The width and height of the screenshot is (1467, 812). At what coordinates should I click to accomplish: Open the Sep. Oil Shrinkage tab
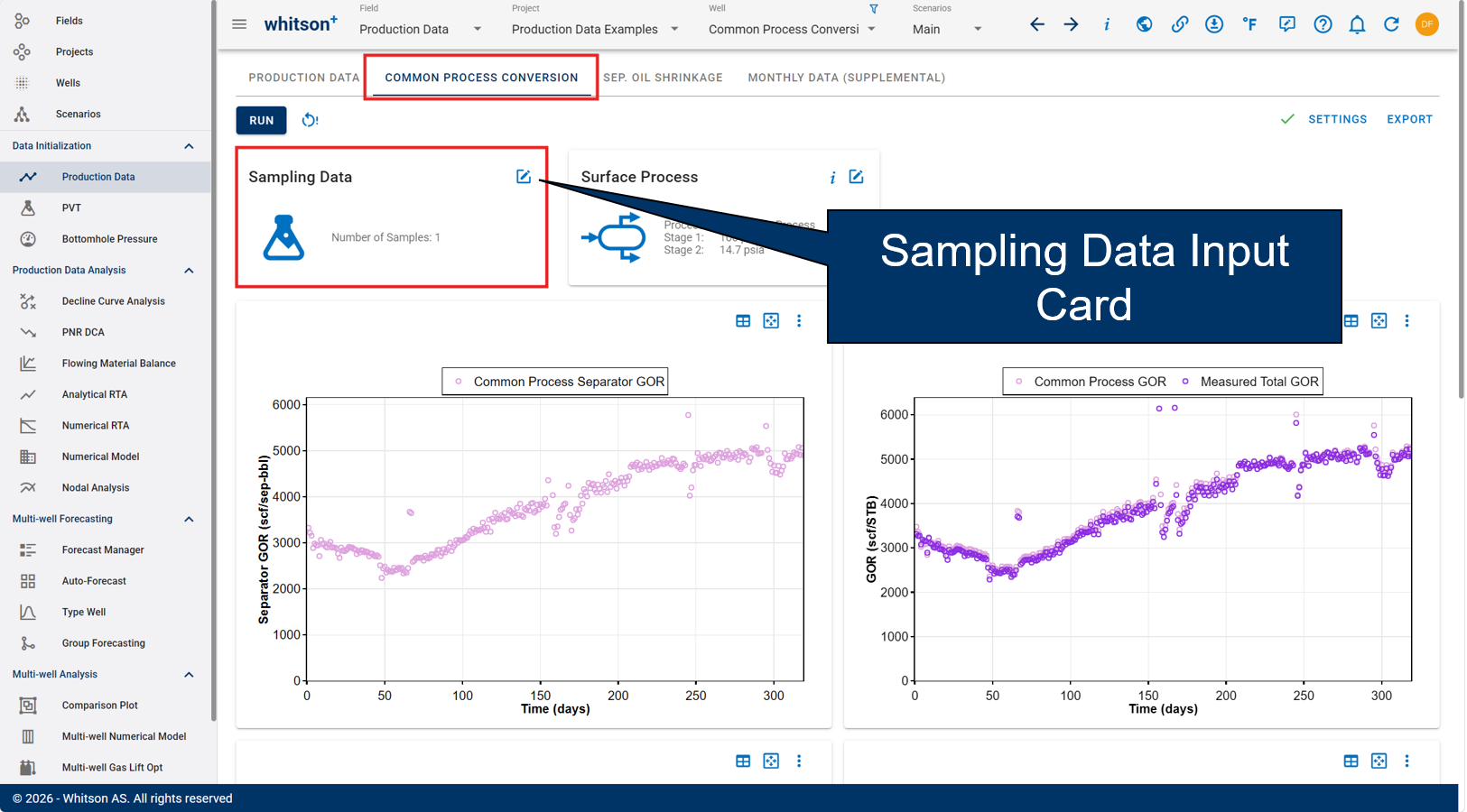[663, 78]
